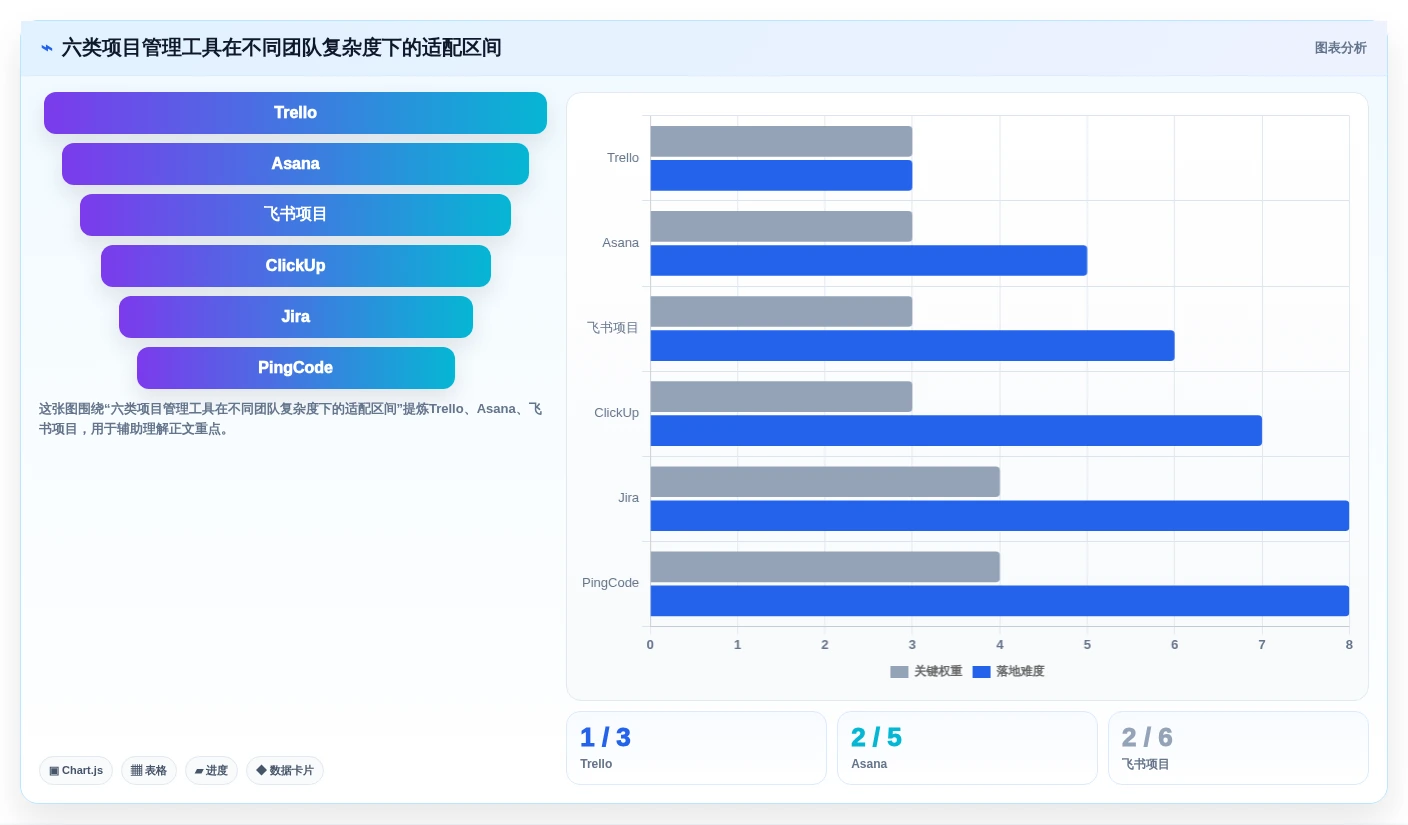Select the Jira funnel bar

tap(295, 317)
